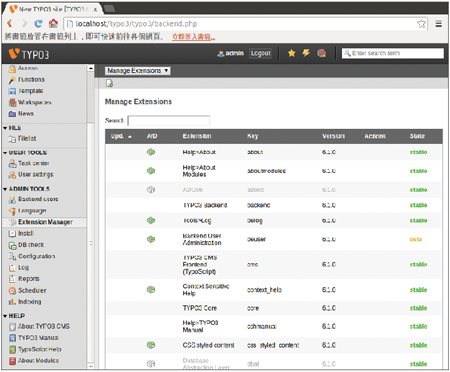Deactivate Backend User Administration extension
The width and height of the screenshot is (450, 372).
coord(151,239)
